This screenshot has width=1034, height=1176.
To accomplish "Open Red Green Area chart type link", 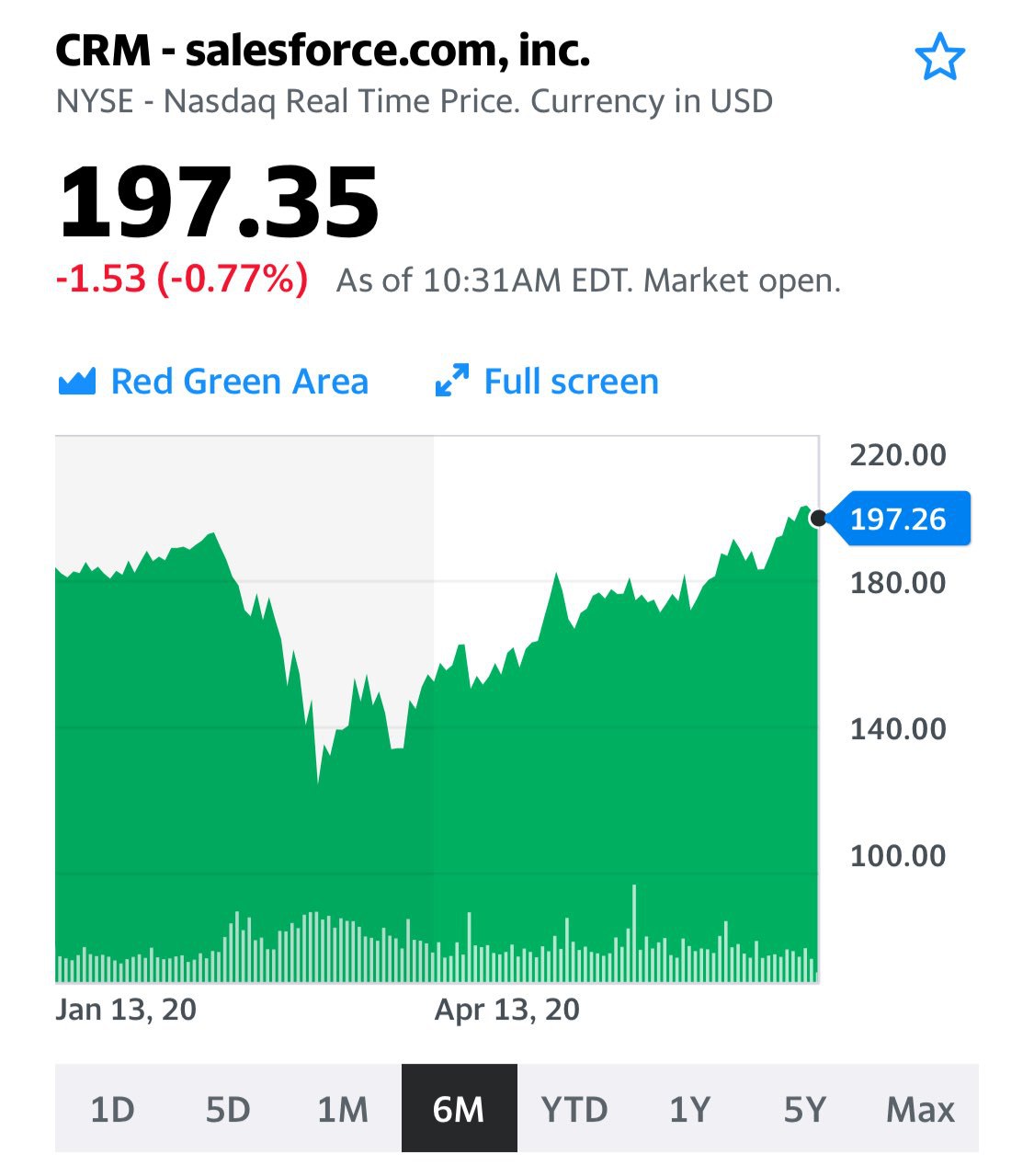I will click(x=212, y=382).
